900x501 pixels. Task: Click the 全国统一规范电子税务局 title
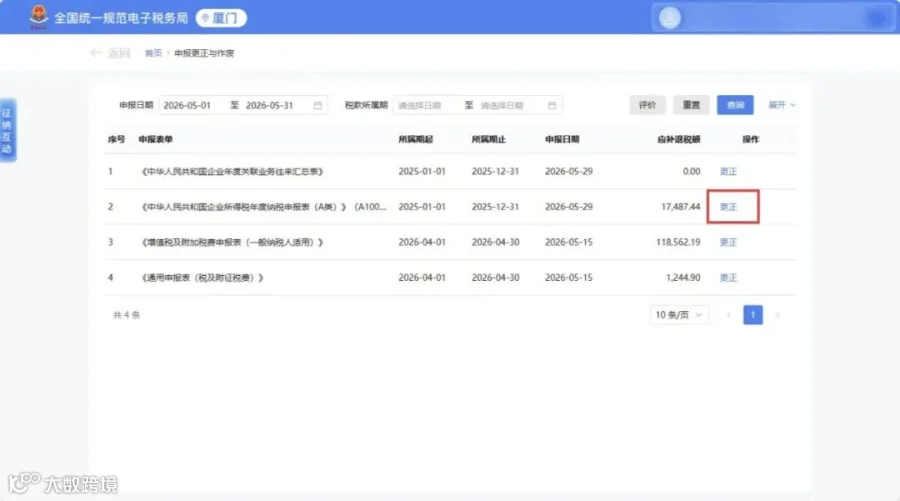121,18
